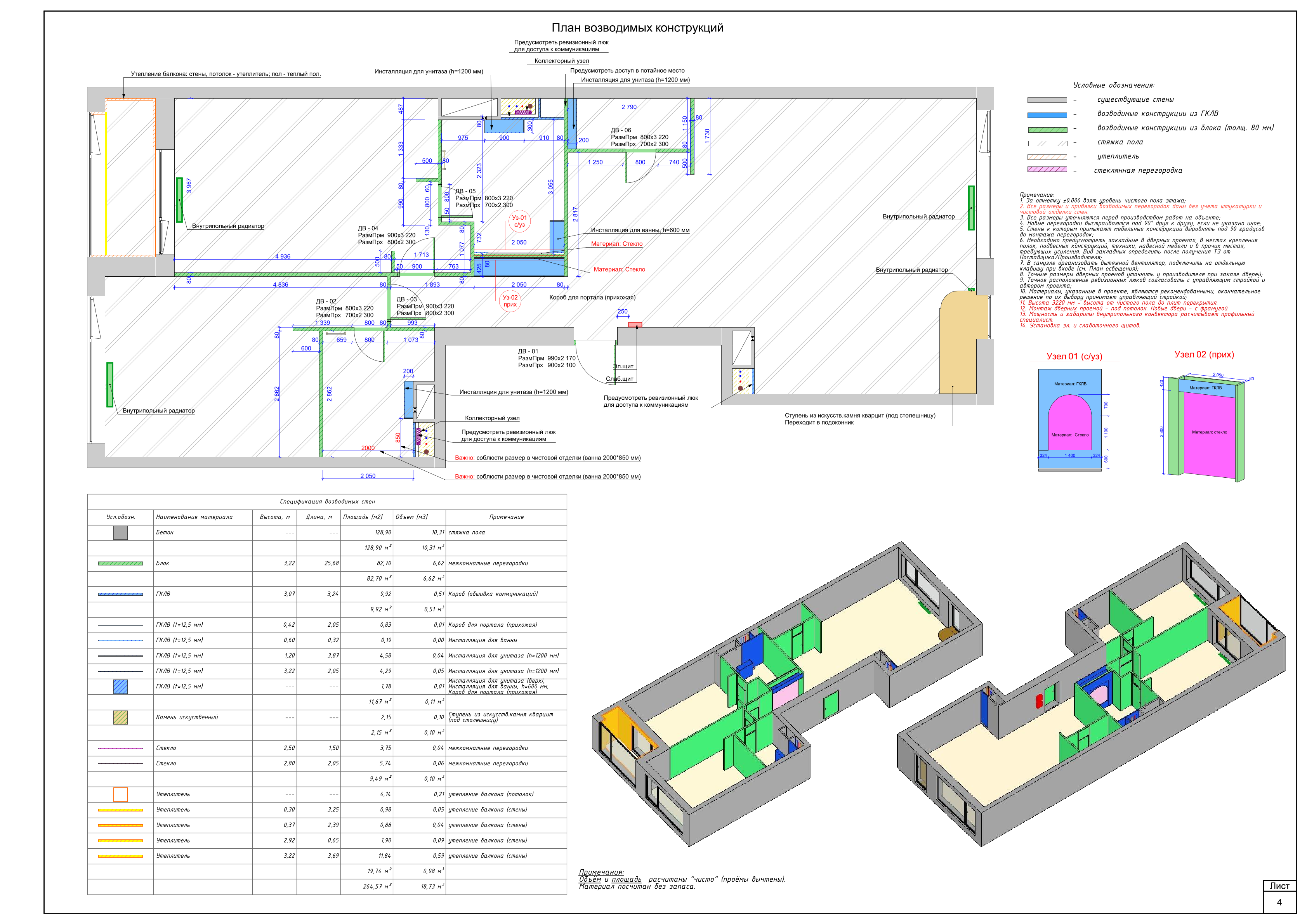Click the План возводимых конструкций title
The image size is (1307, 924).
click(637, 28)
